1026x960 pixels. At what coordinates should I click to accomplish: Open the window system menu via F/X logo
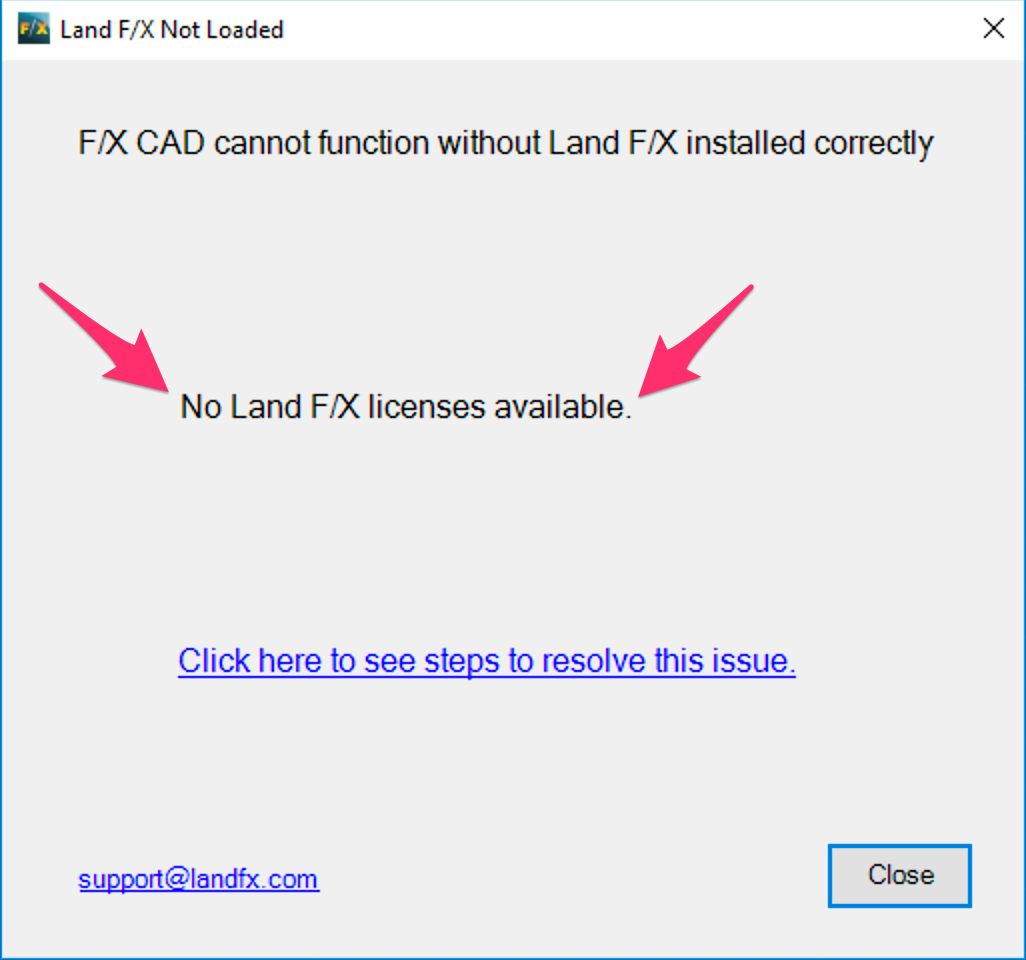point(33,29)
